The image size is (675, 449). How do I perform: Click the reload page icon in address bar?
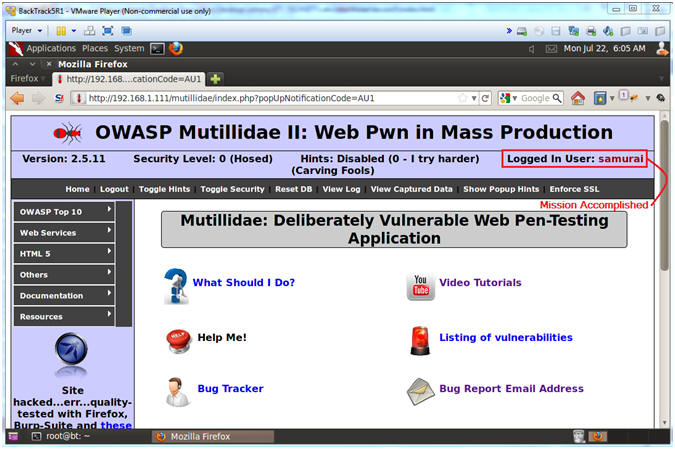(x=485, y=98)
